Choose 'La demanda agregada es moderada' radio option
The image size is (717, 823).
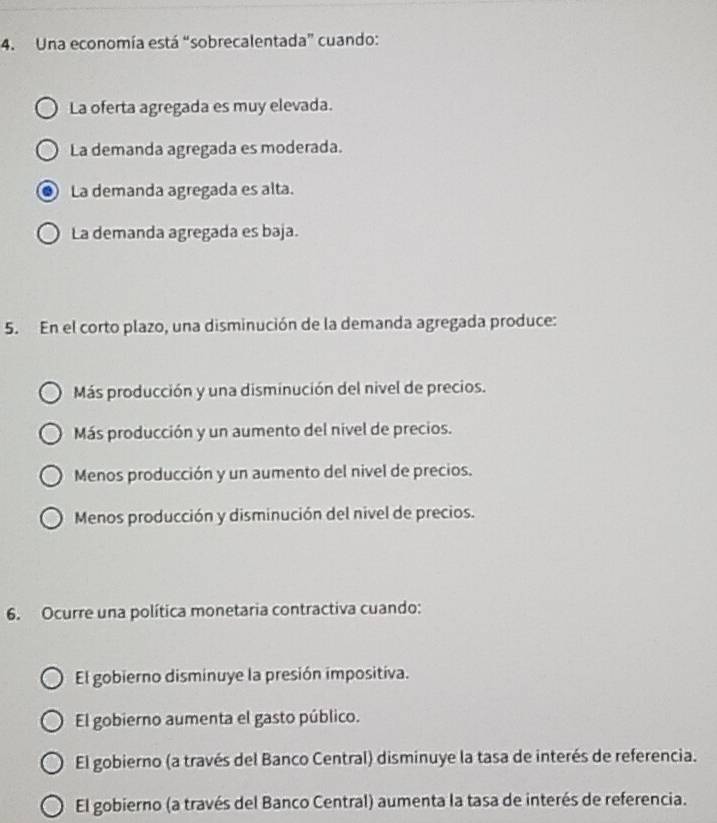(47, 150)
